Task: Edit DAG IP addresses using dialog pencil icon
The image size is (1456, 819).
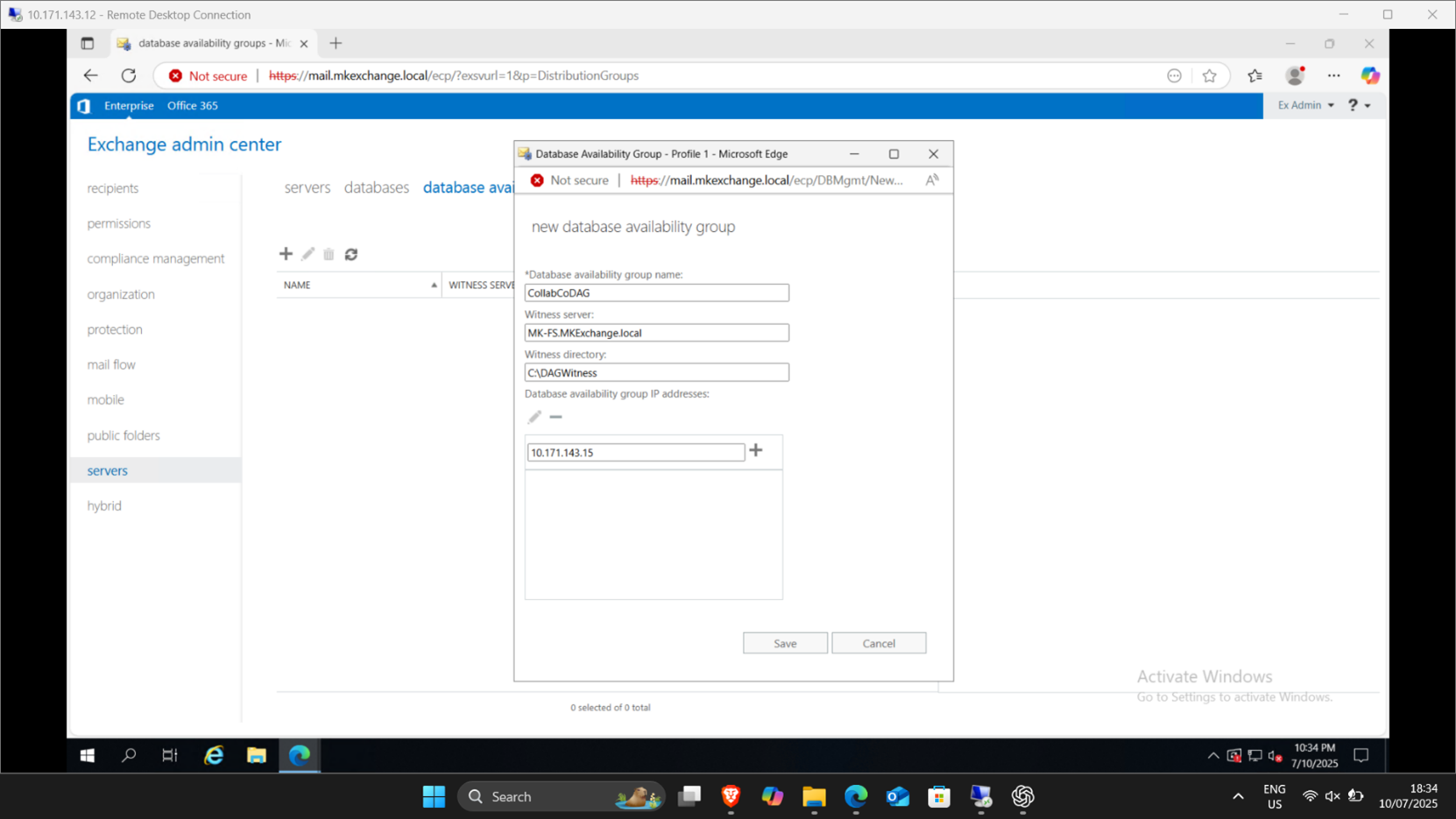Action: tap(534, 417)
